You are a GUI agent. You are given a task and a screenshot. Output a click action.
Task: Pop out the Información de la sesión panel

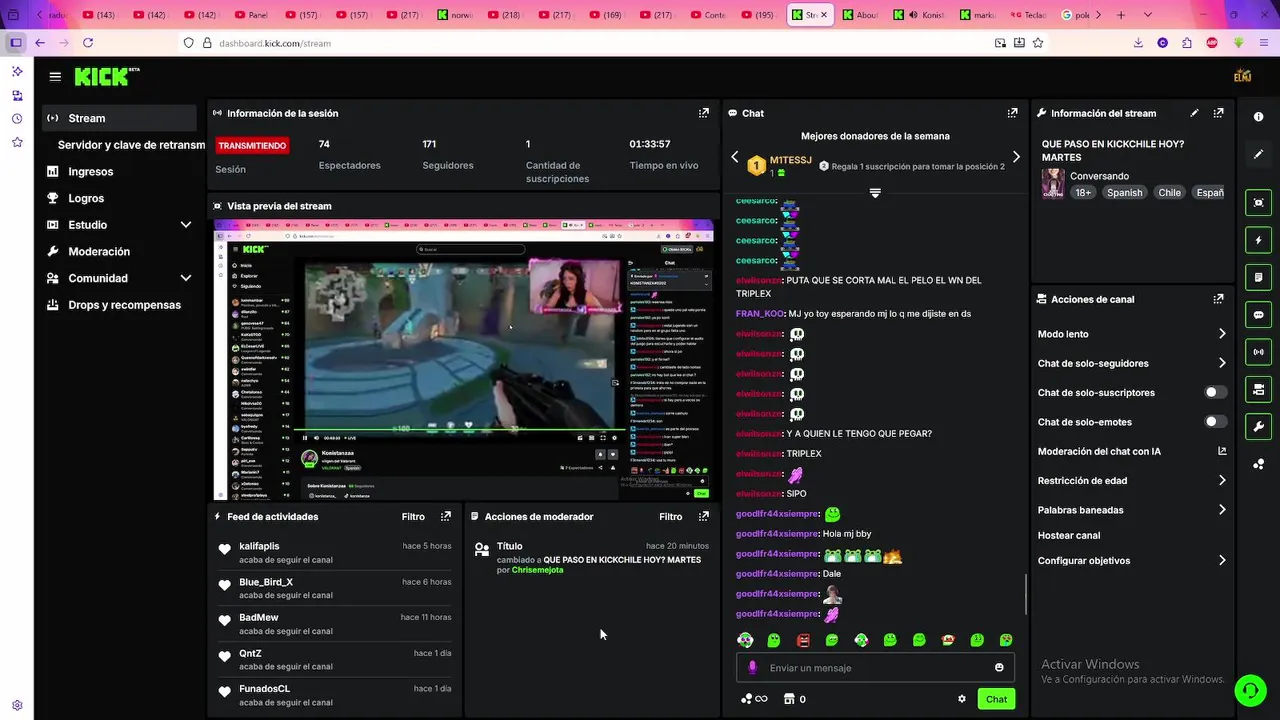[x=703, y=113]
